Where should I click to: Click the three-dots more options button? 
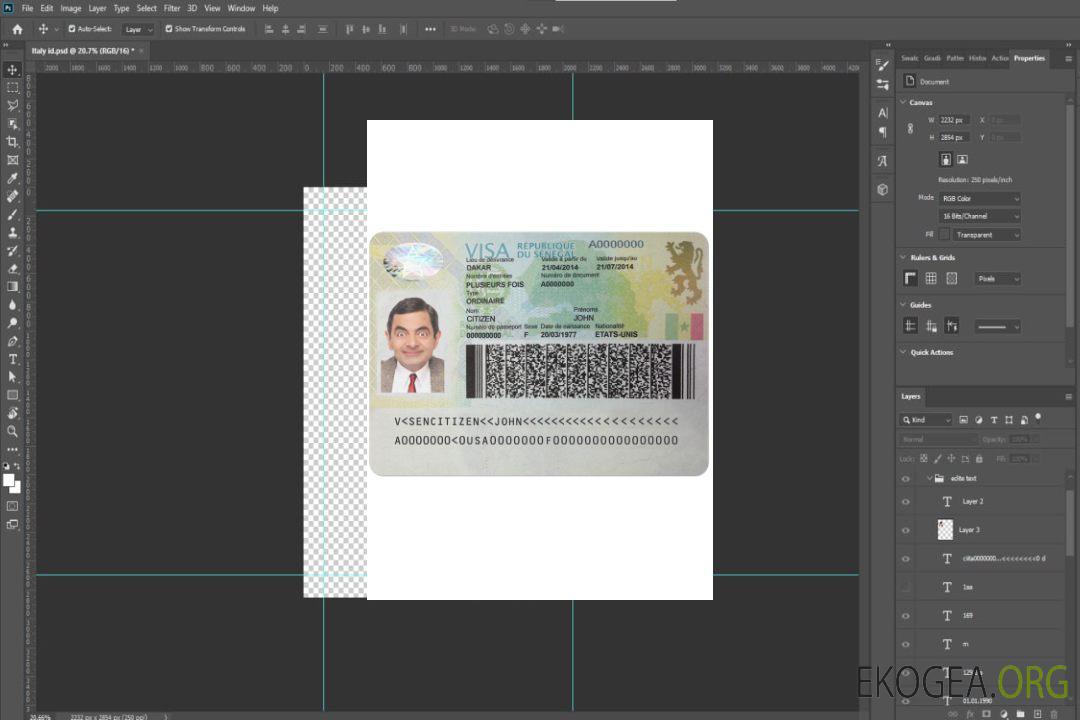[430, 29]
